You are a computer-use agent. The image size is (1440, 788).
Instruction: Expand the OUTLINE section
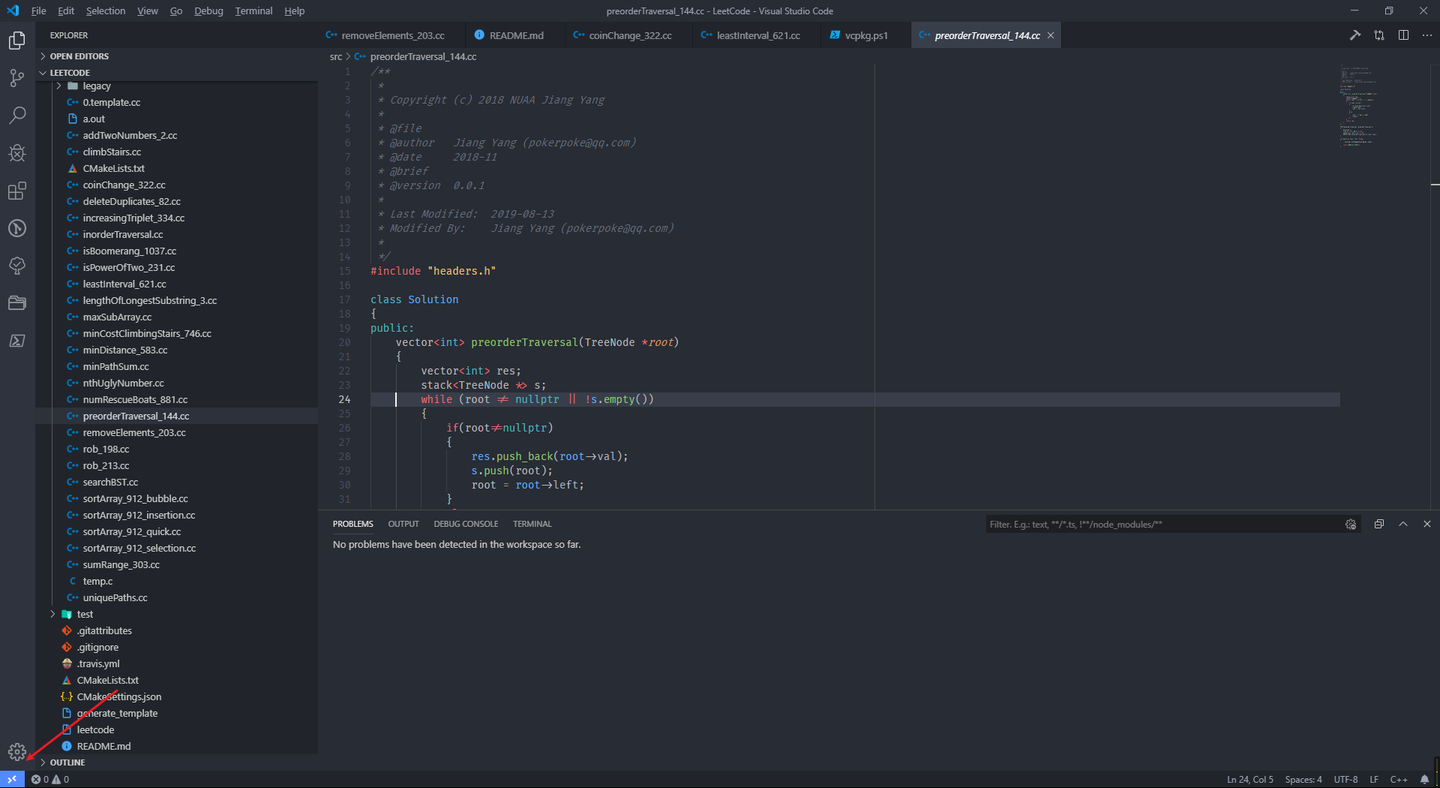[67, 762]
